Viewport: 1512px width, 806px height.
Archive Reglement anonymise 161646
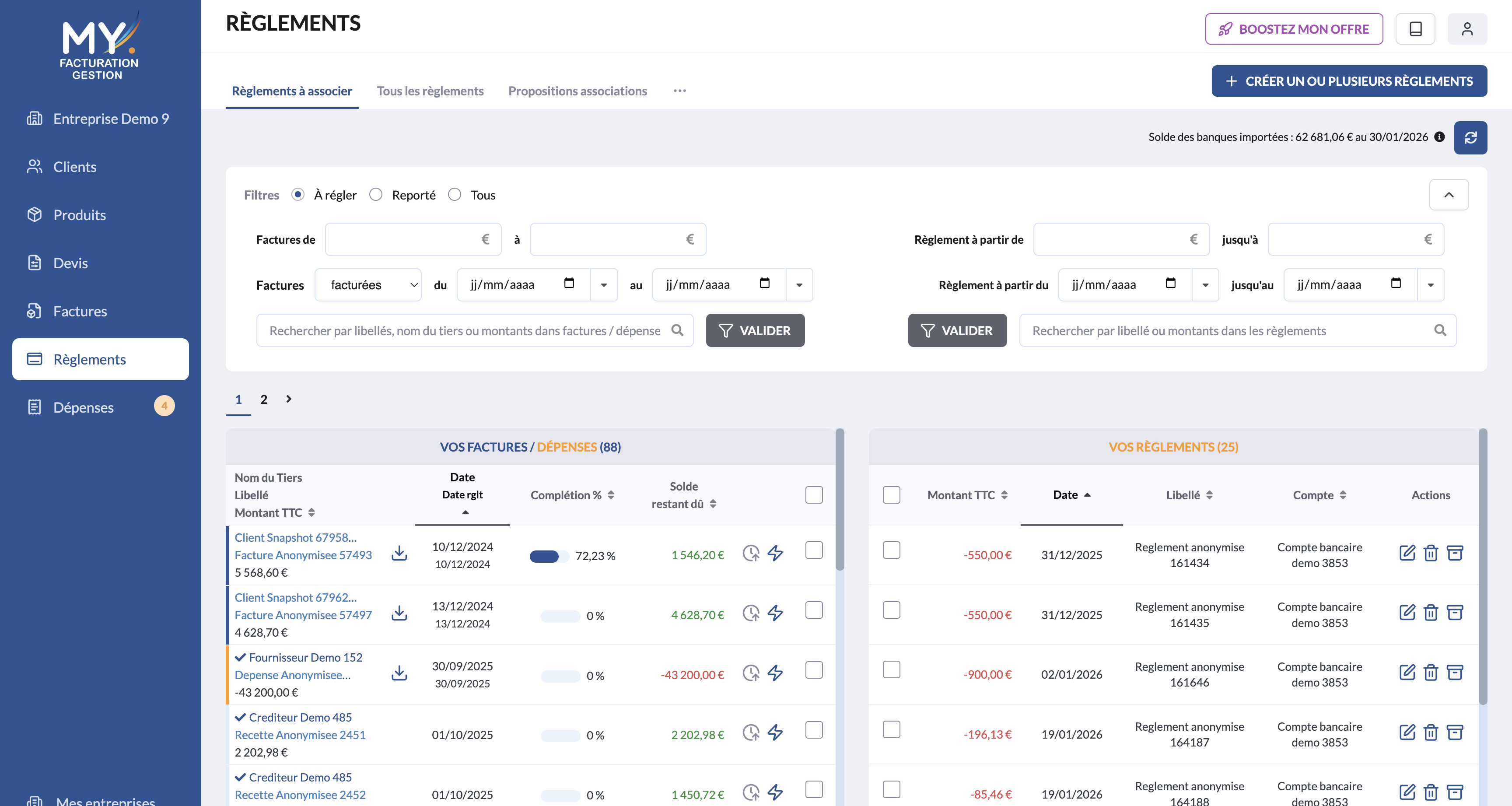(1455, 673)
